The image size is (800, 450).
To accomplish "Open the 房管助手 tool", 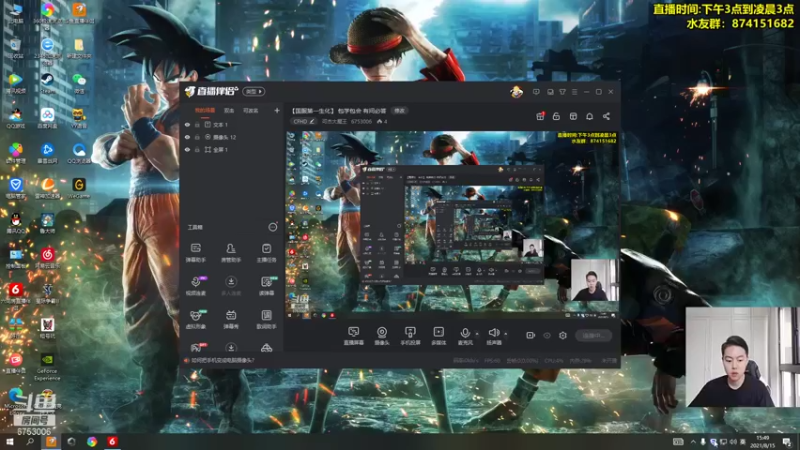I will coord(231,253).
